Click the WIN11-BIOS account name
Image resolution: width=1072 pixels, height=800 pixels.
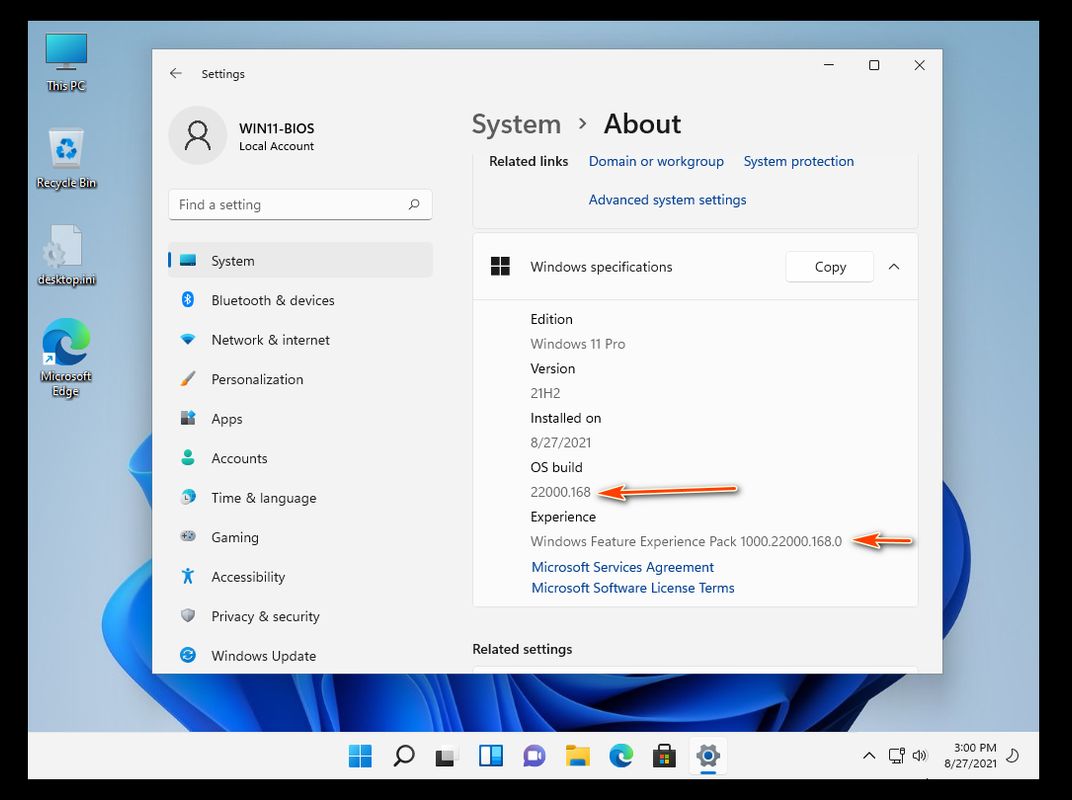click(277, 128)
